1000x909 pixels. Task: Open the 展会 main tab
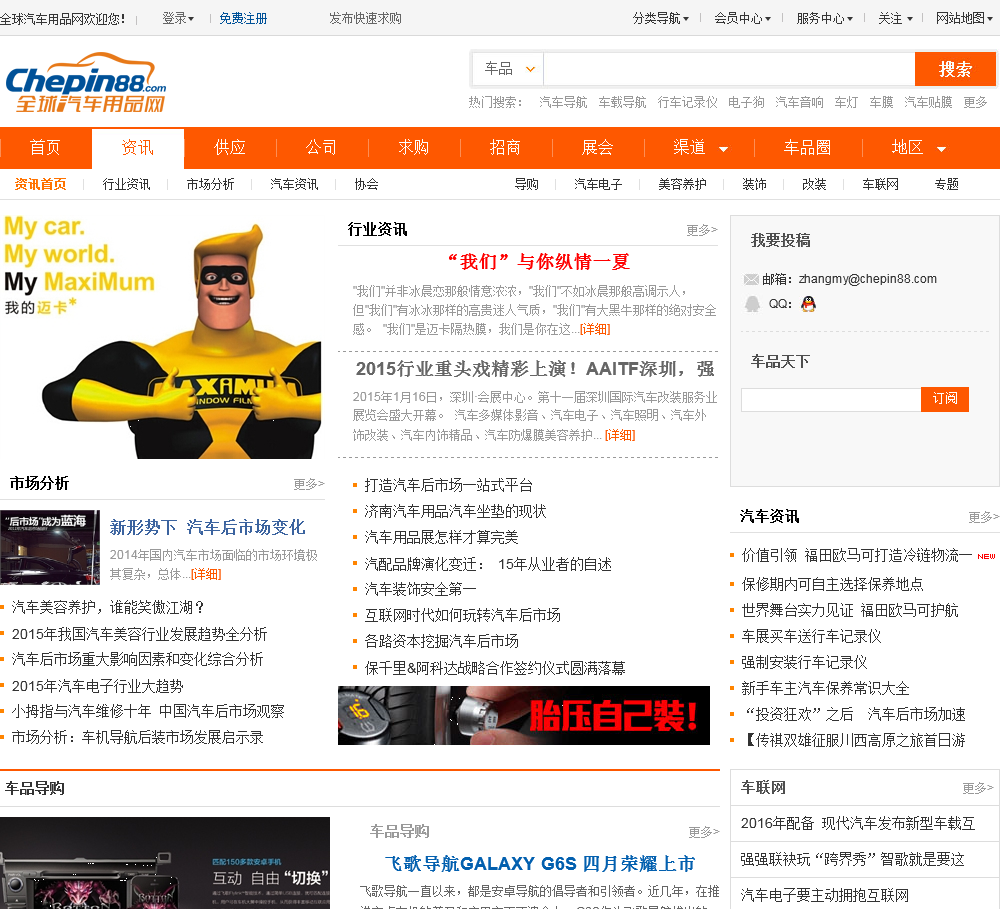(x=598, y=147)
